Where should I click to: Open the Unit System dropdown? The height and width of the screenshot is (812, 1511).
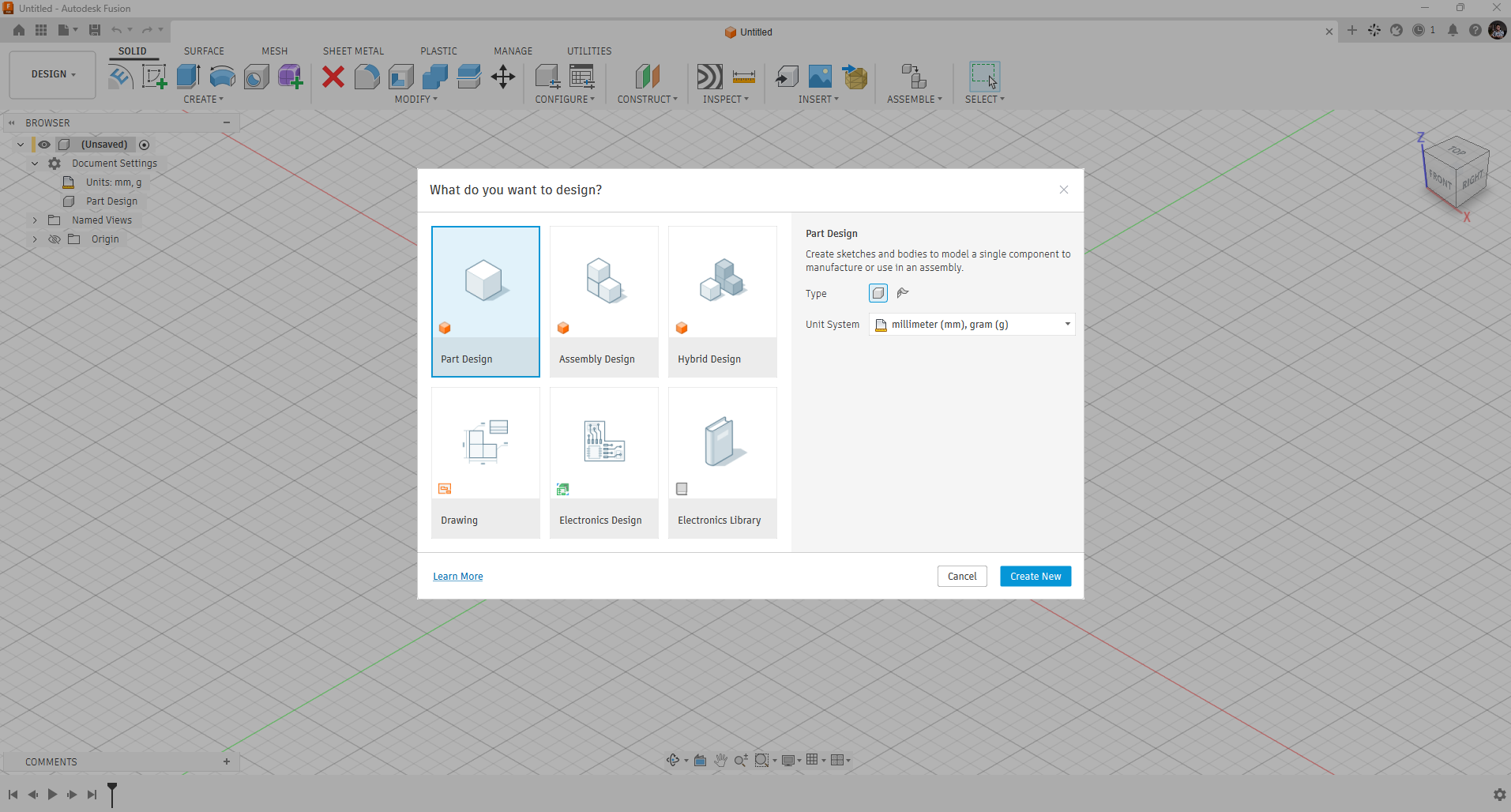pyautogui.click(x=972, y=325)
